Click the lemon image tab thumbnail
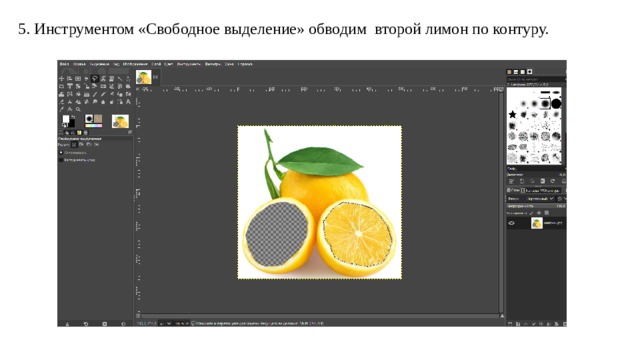This screenshot has height=360, width=640. pyautogui.click(x=144, y=77)
